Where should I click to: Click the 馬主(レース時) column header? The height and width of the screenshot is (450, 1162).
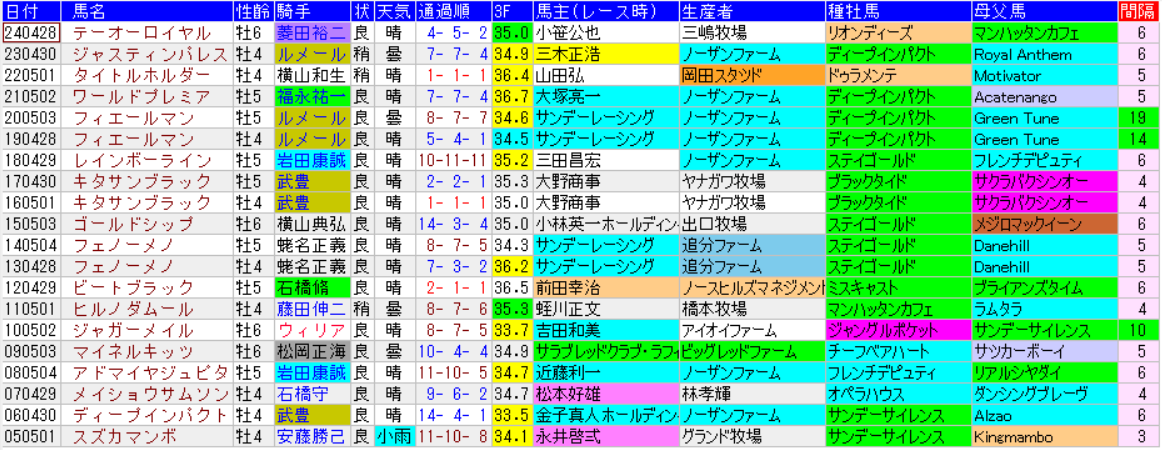click(605, 11)
